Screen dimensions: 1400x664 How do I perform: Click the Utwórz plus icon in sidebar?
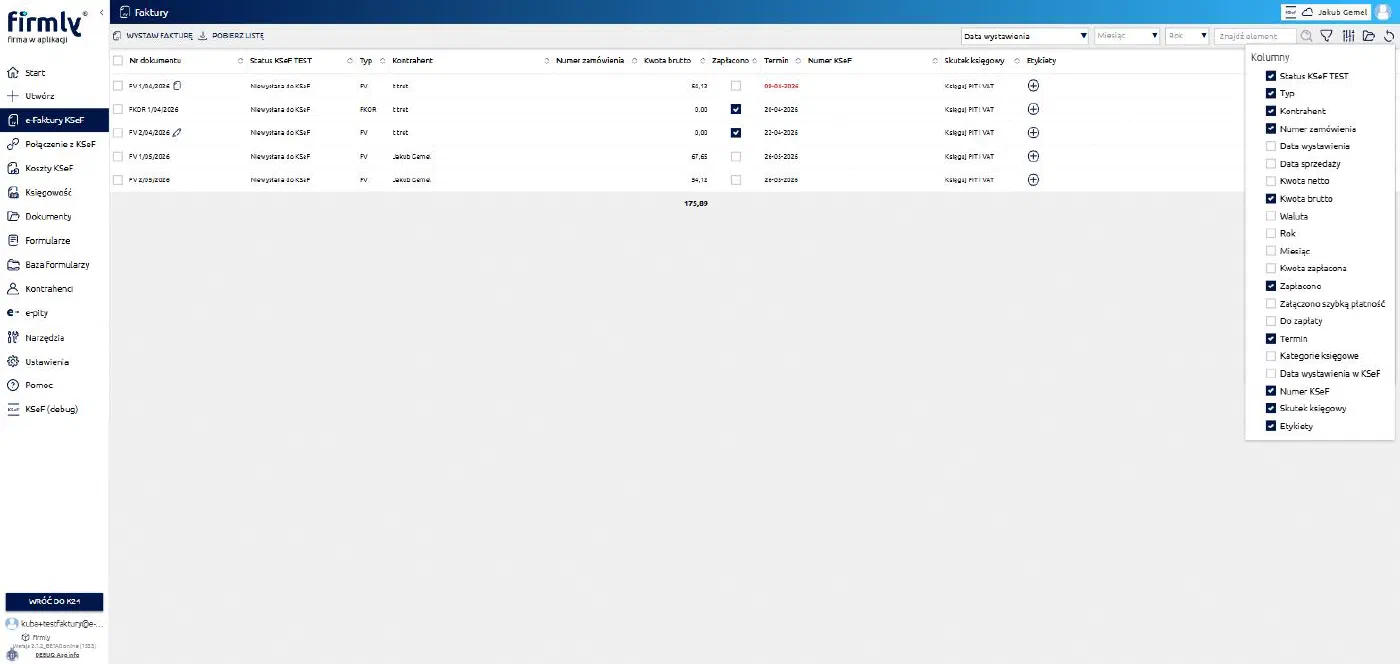click(13, 96)
